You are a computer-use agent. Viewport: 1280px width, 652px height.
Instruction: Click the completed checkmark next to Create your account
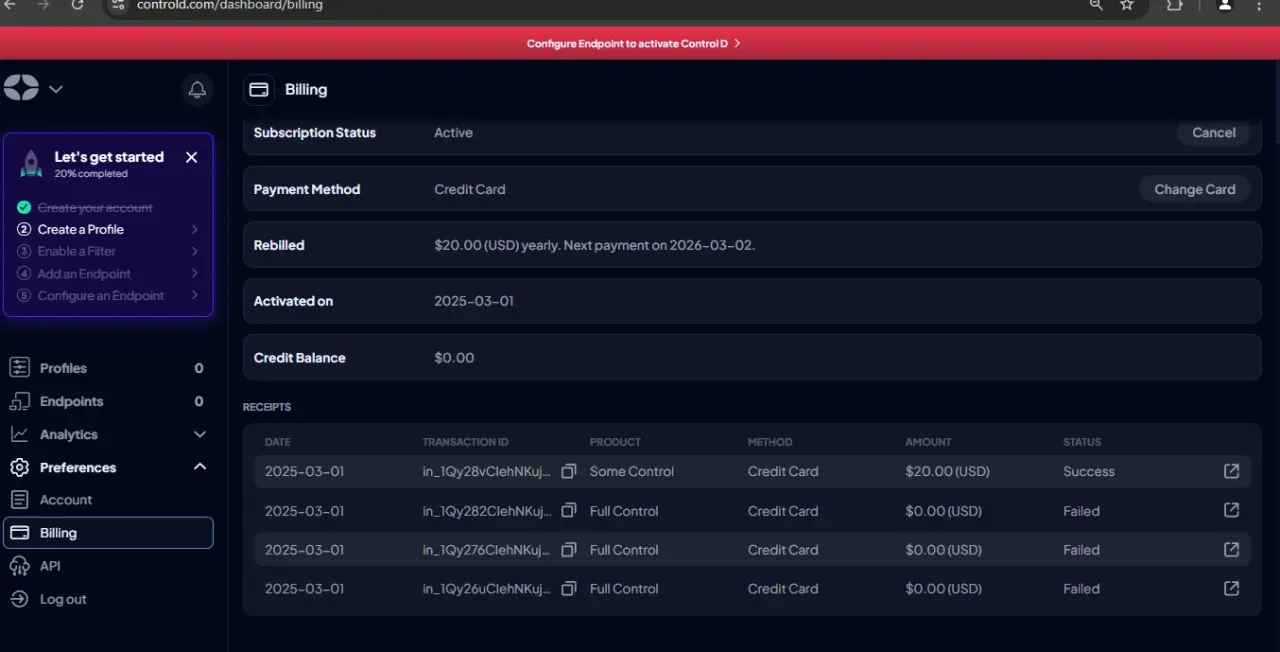coord(24,208)
